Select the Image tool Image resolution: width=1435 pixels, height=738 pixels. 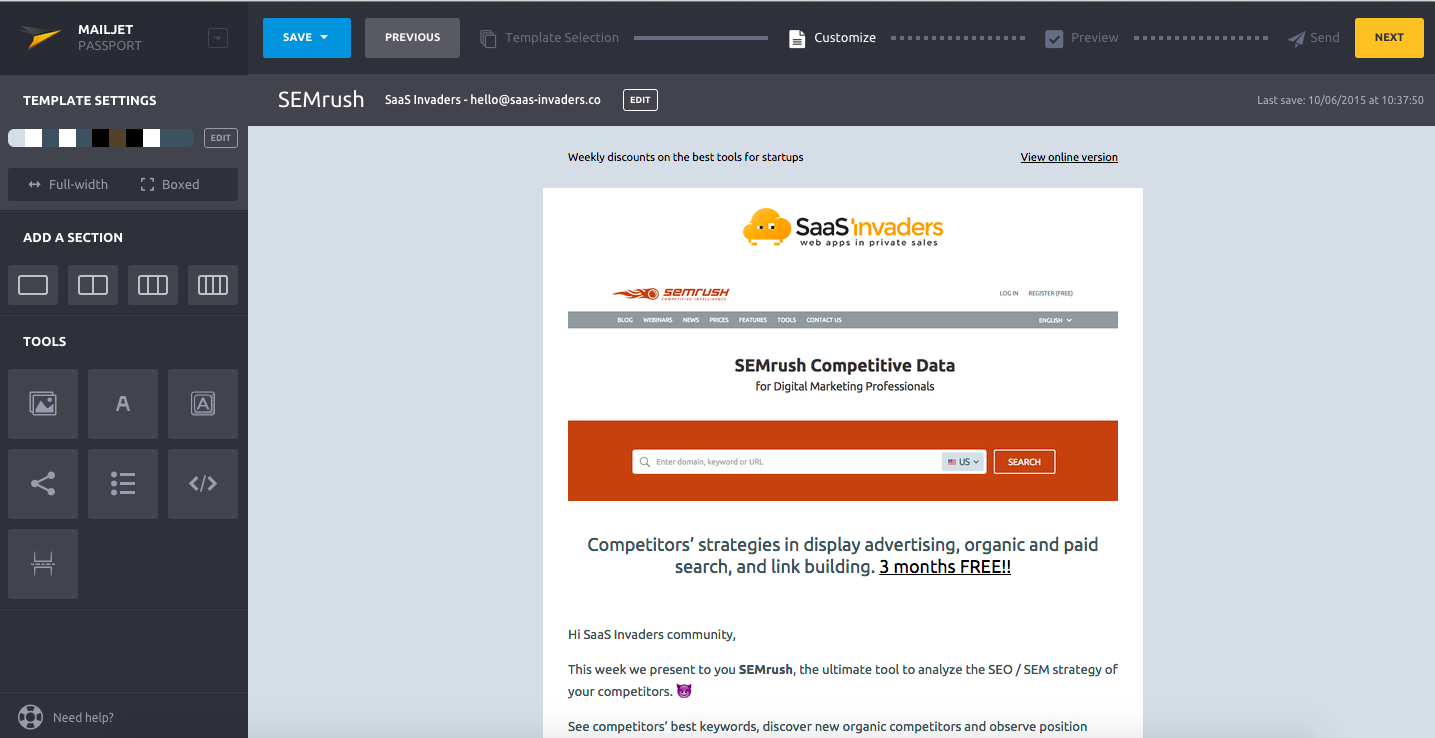point(43,404)
